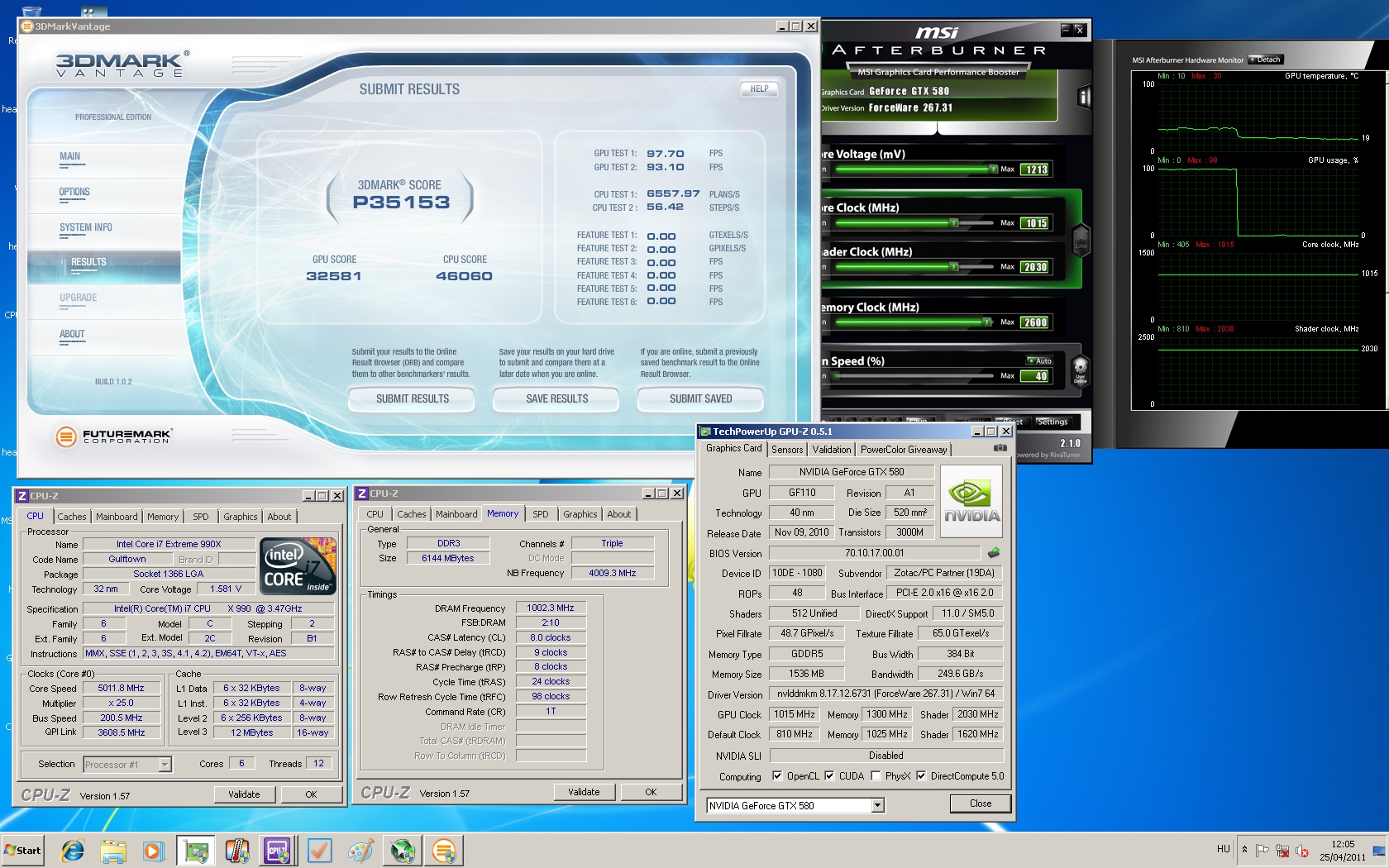Switch to CPU-Z using purple taskbar icon
Screen dimensions: 1389x868
[278, 850]
